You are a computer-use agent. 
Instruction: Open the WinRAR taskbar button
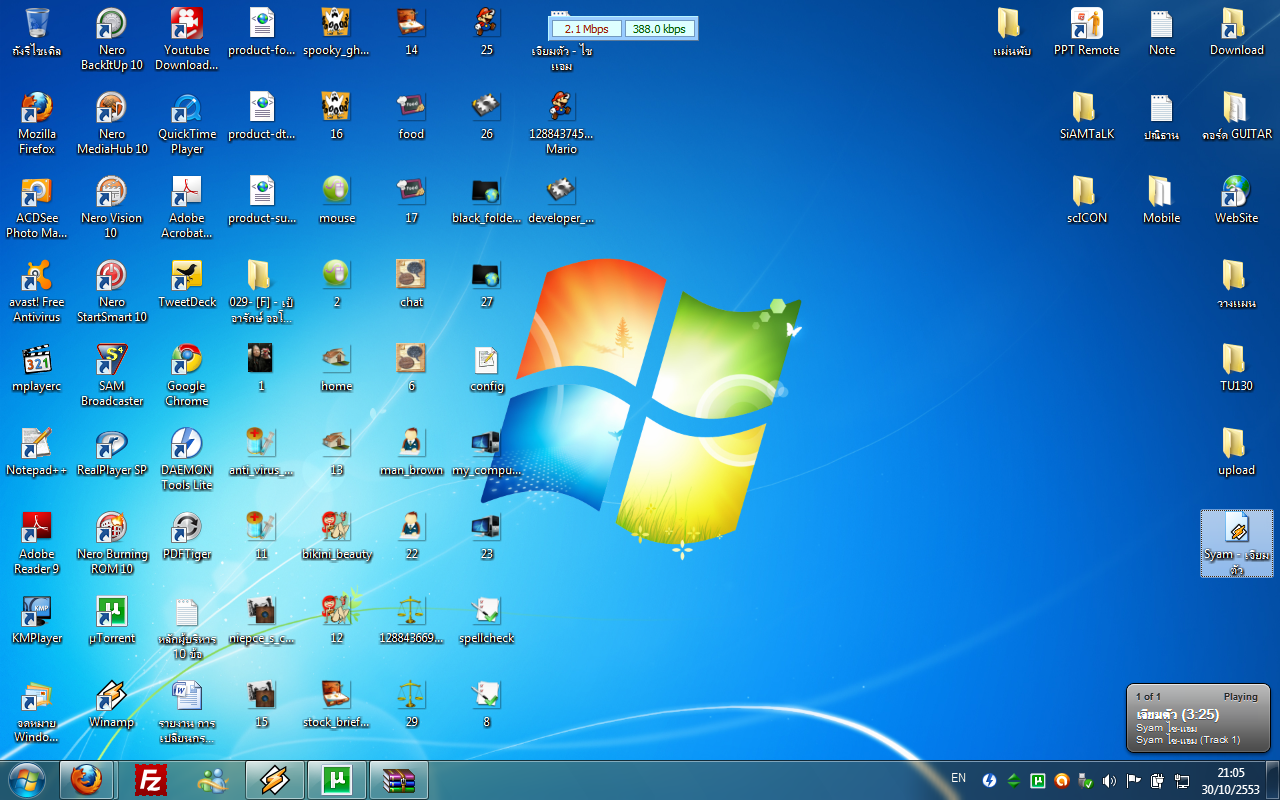pos(398,780)
